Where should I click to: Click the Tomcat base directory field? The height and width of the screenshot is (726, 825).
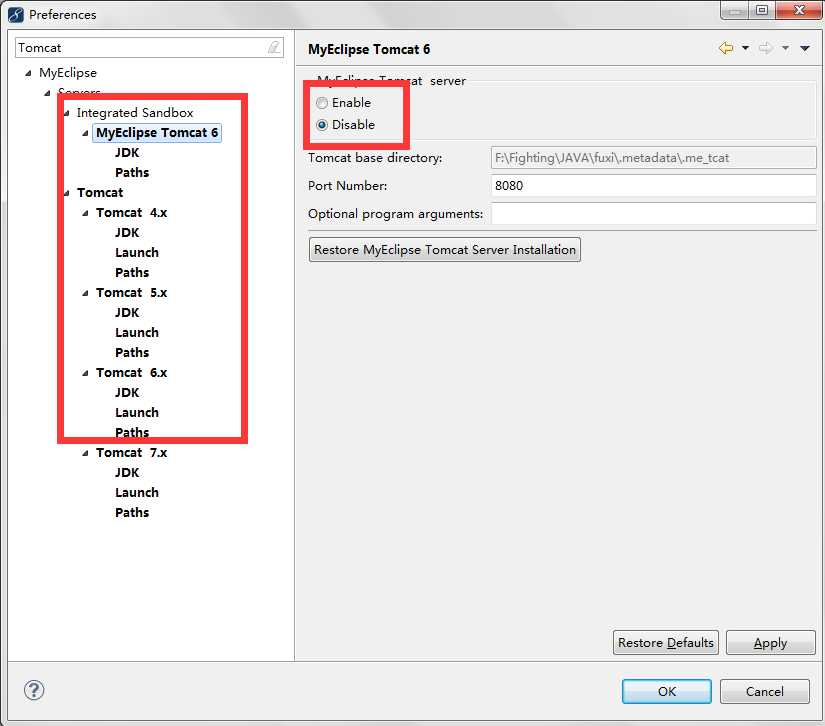[x=653, y=157]
